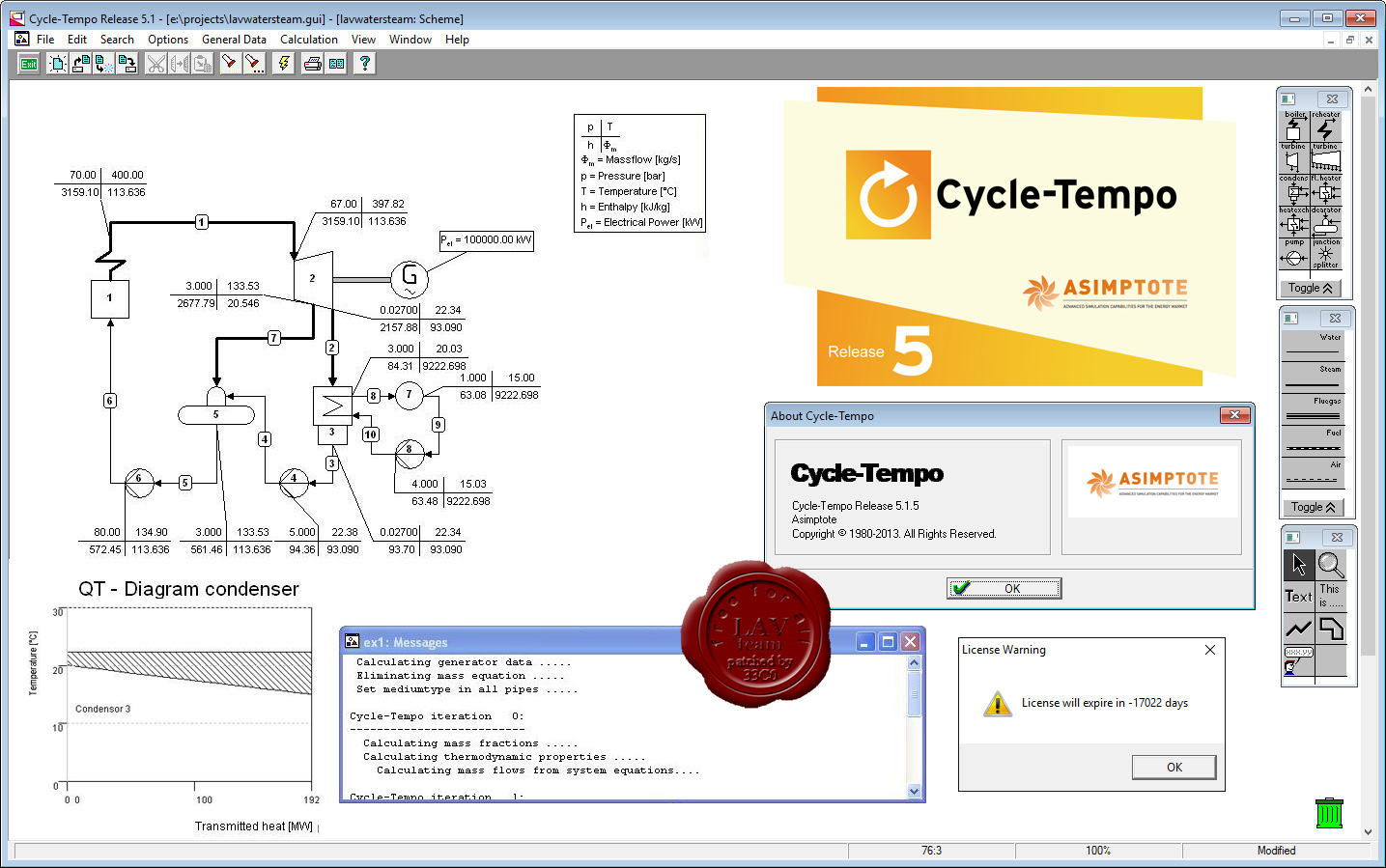Select the Water pipe line type
Image resolution: width=1386 pixels, height=868 pixels.
tap(1313, 347)
